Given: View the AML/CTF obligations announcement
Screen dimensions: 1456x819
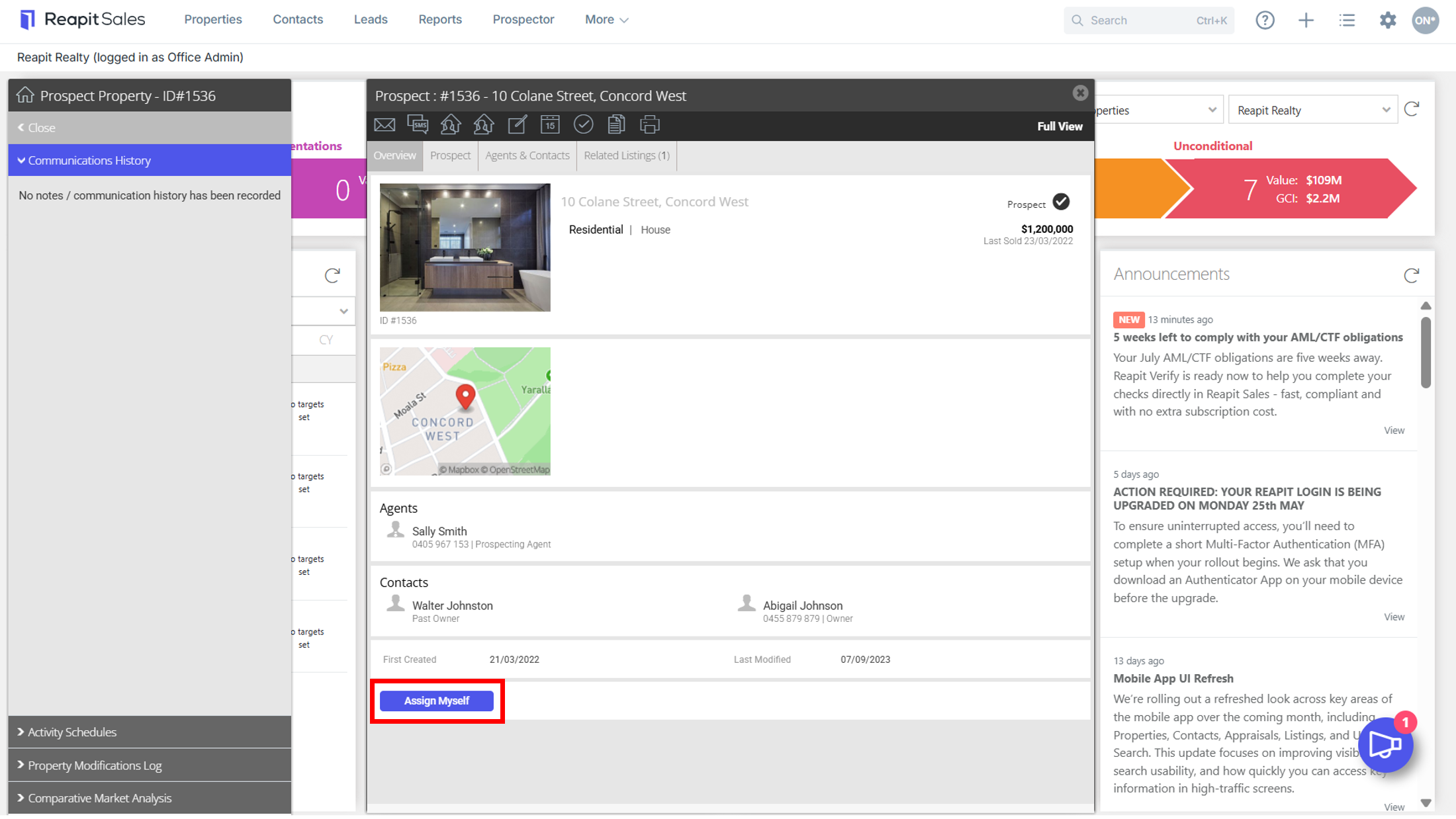Looking at the screenshot, I should 1394,431.
